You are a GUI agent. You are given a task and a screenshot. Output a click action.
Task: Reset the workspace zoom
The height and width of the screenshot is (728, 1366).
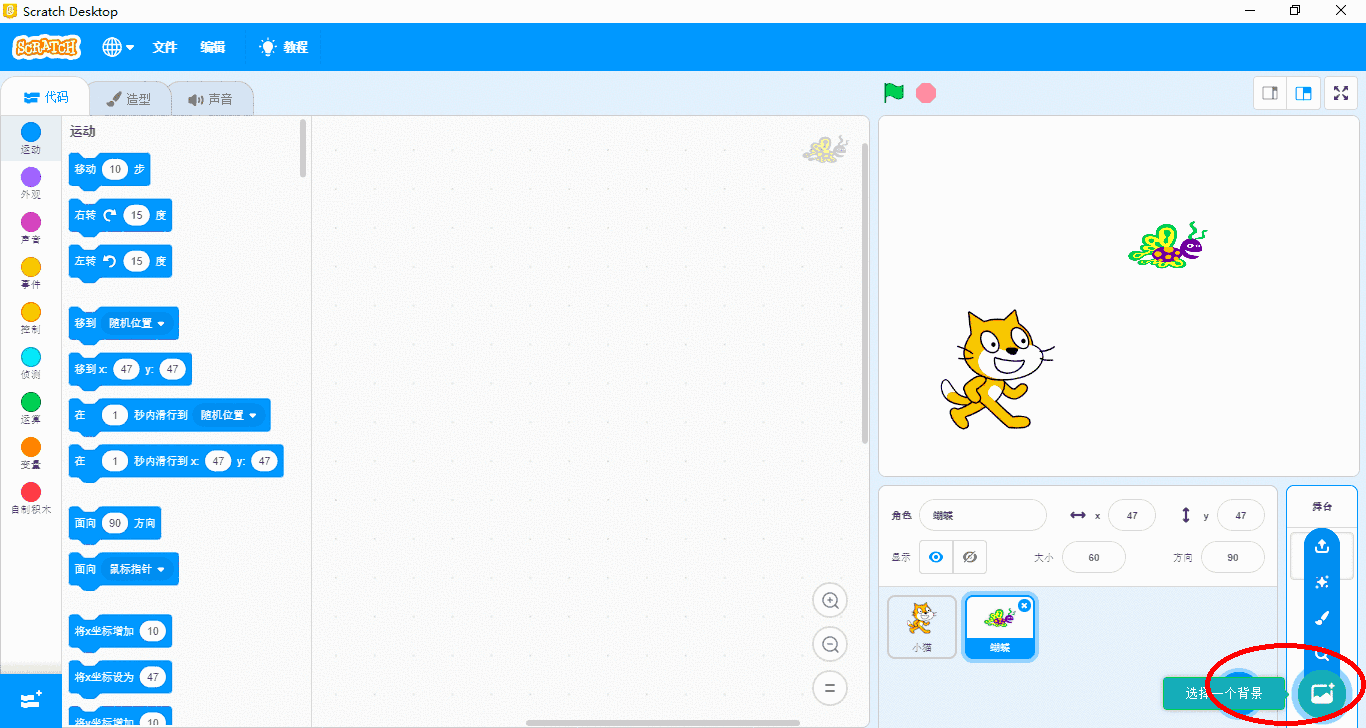830,688
